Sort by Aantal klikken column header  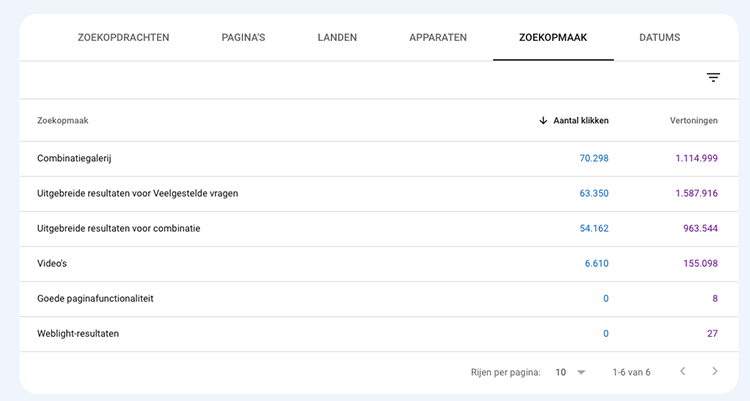tap(580, 121)
